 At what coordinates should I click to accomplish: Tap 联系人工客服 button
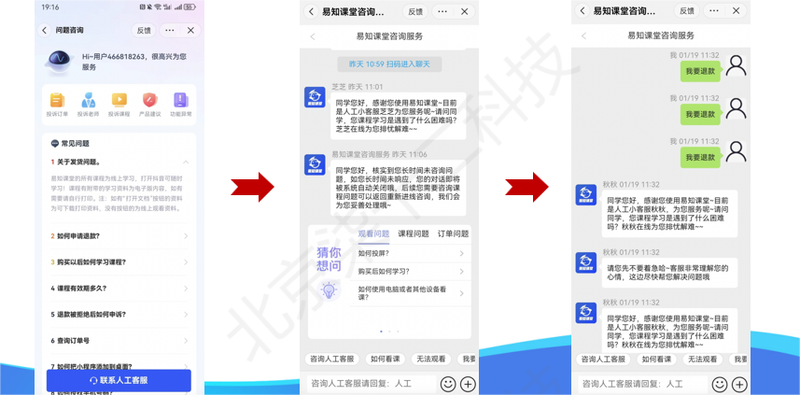tap(119, 380)
